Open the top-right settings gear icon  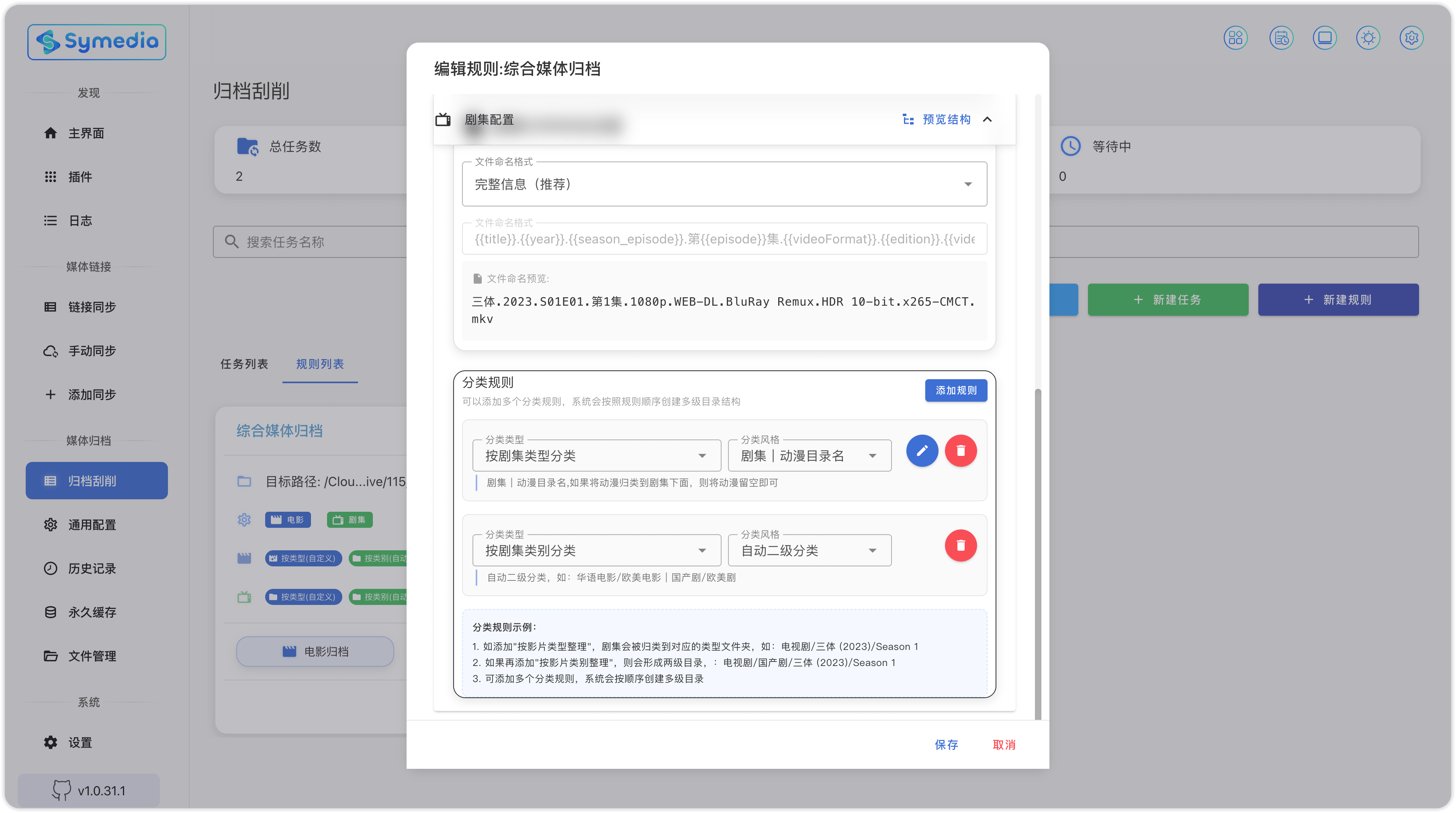tap(1411, 38)
